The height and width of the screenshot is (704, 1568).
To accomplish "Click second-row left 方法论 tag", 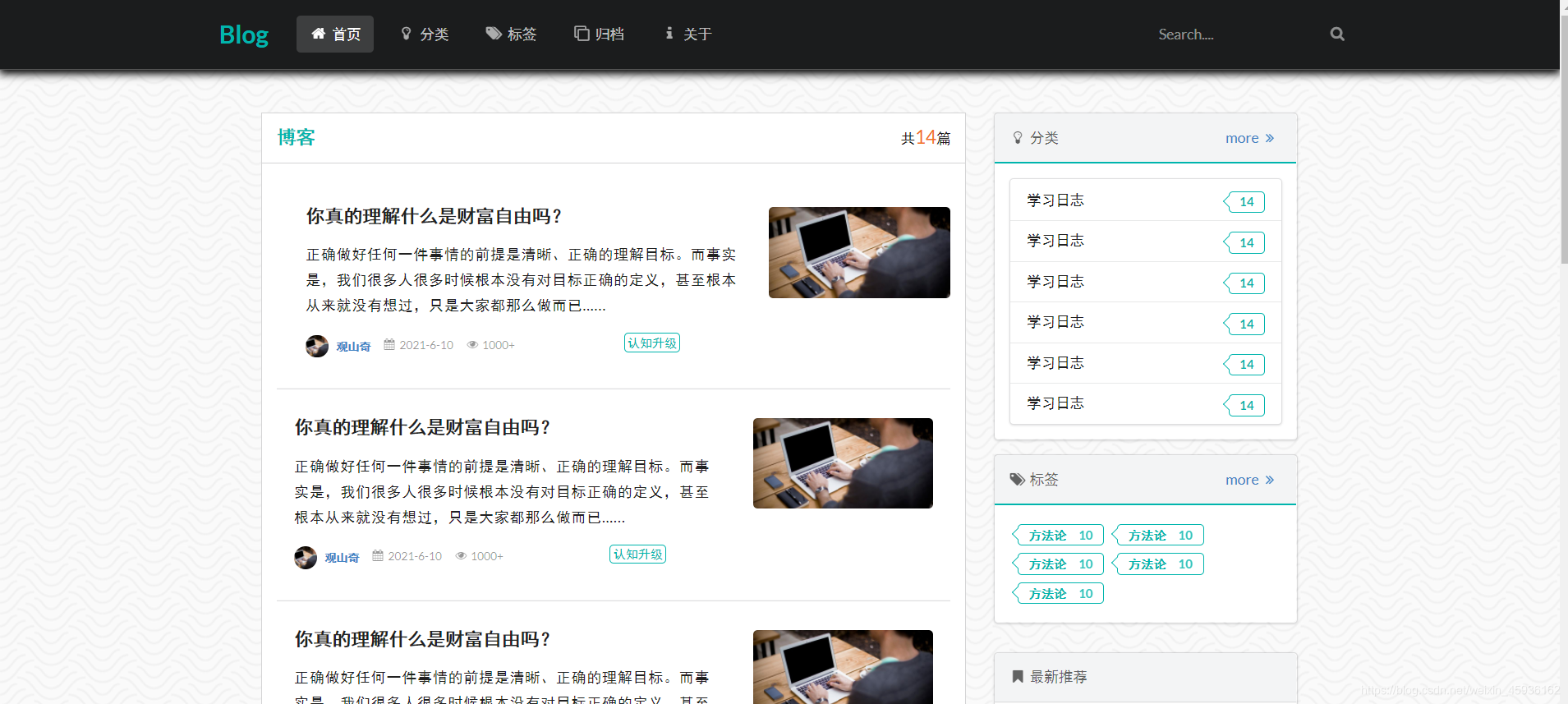I will 1059,564.
